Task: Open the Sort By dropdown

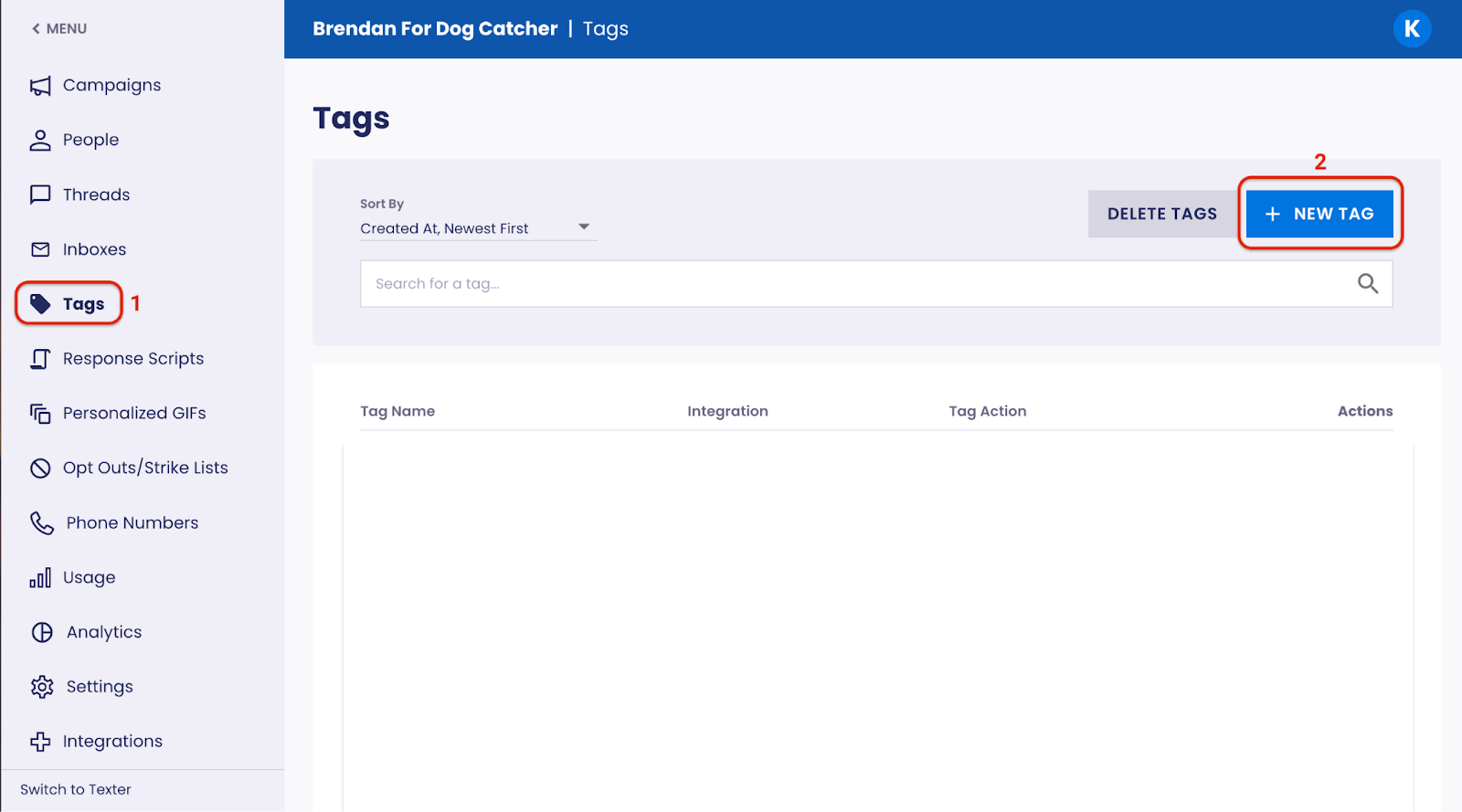Action: (x=479, y=228)
